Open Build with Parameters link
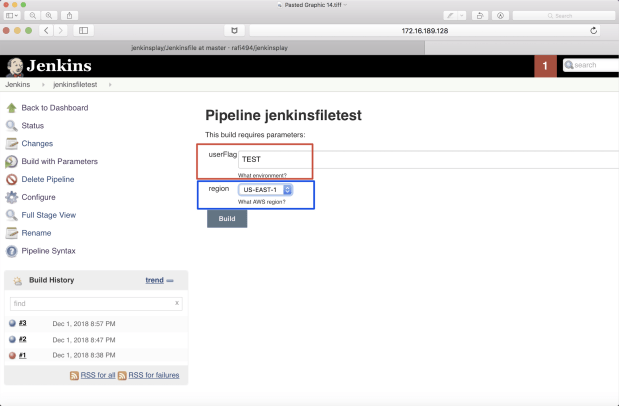The image size is (619, 406). (x=60, y=161)
